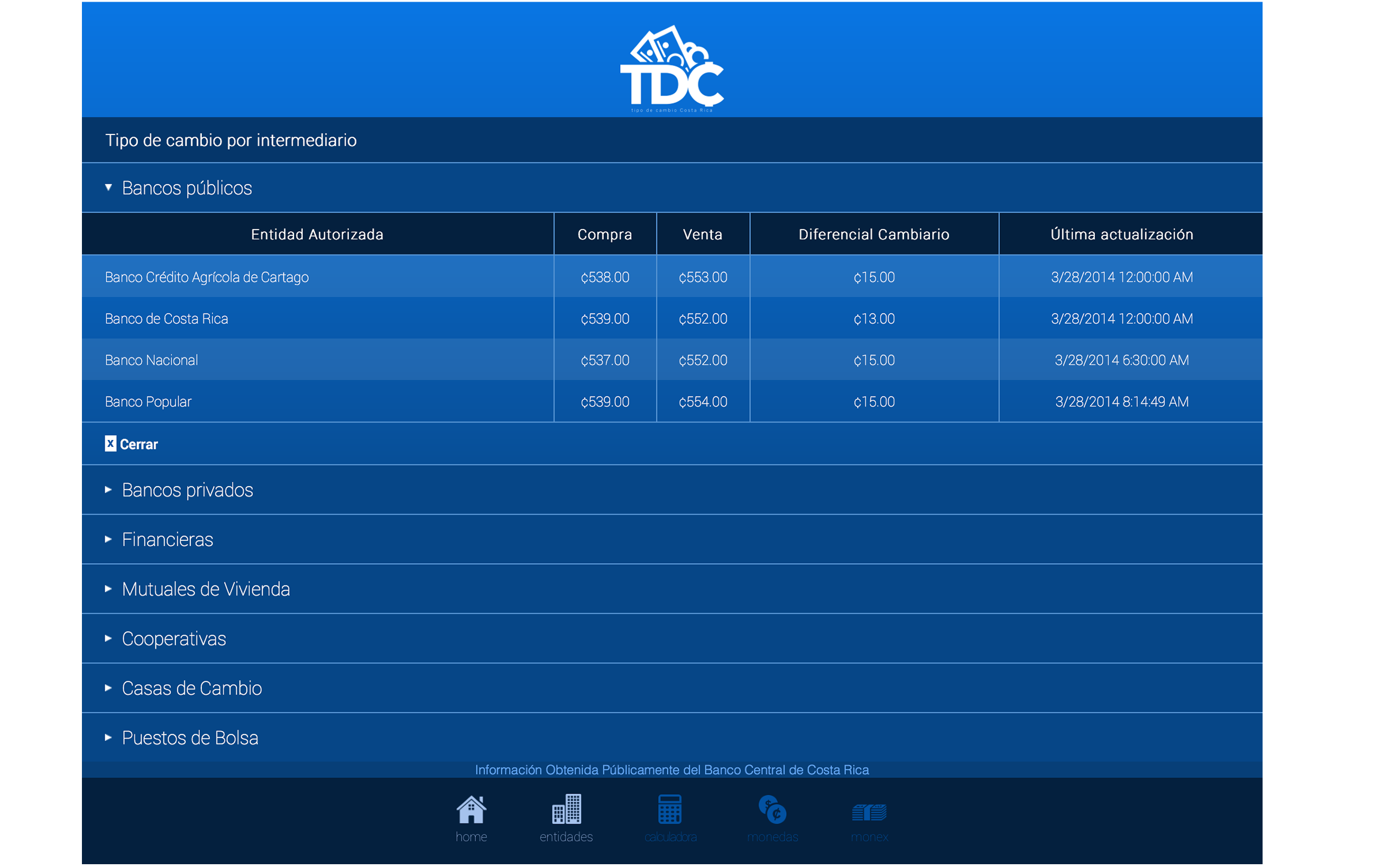Expand the Bancos privados section
The image size is (1389, 868).
[x=187, y=490]
